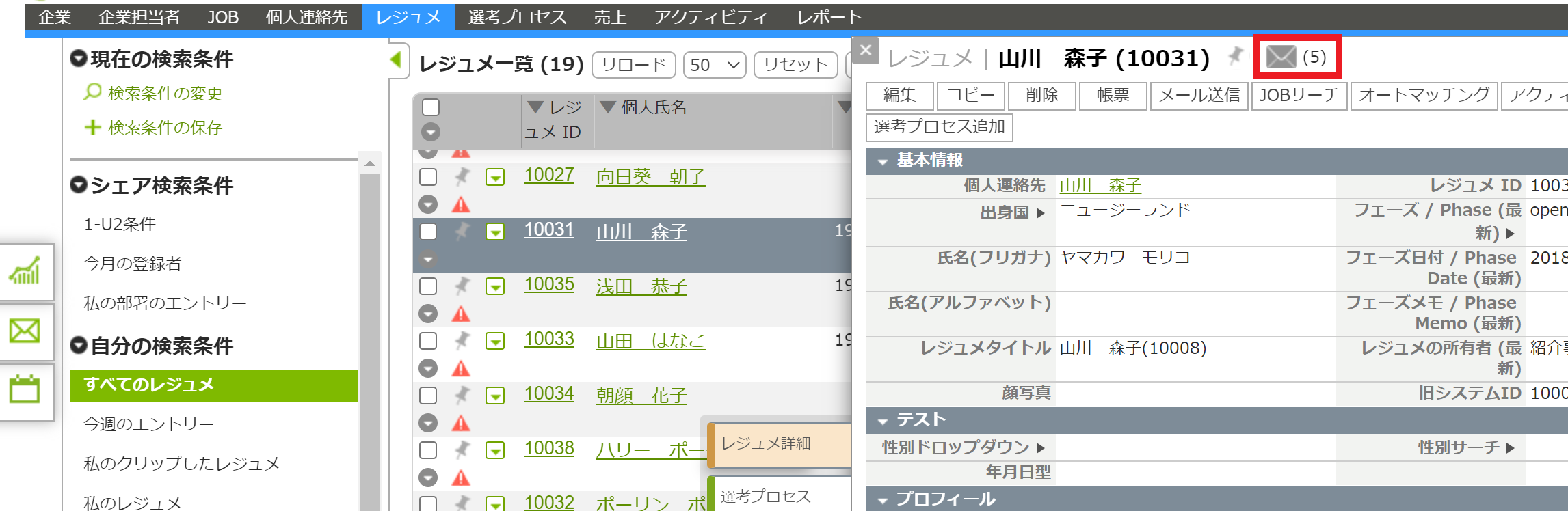Click the plus icon for 検索条件の保存
Screen dimensions: 1568x511
(x=92, y=127)
